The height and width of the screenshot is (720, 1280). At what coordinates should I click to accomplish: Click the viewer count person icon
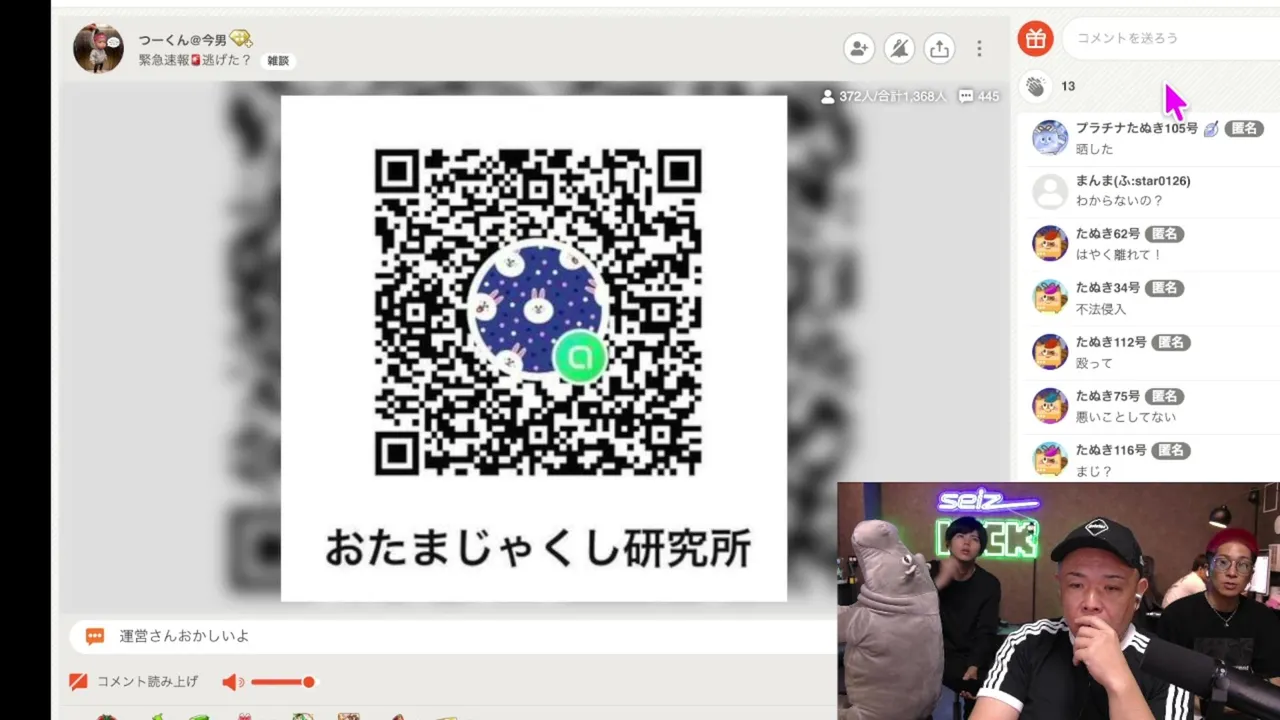point(828,97)
